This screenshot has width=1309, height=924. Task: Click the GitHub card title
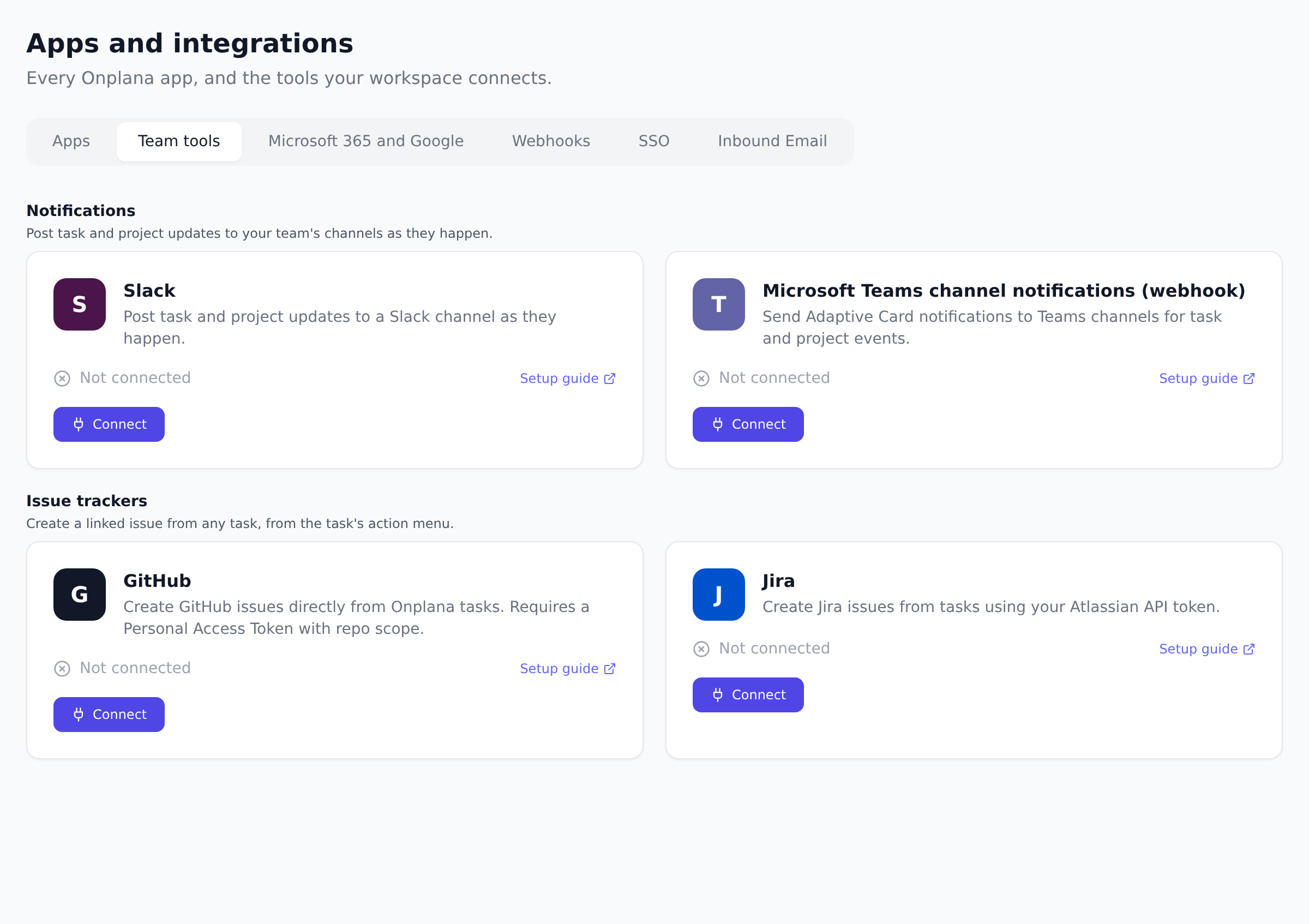[158, 581]
